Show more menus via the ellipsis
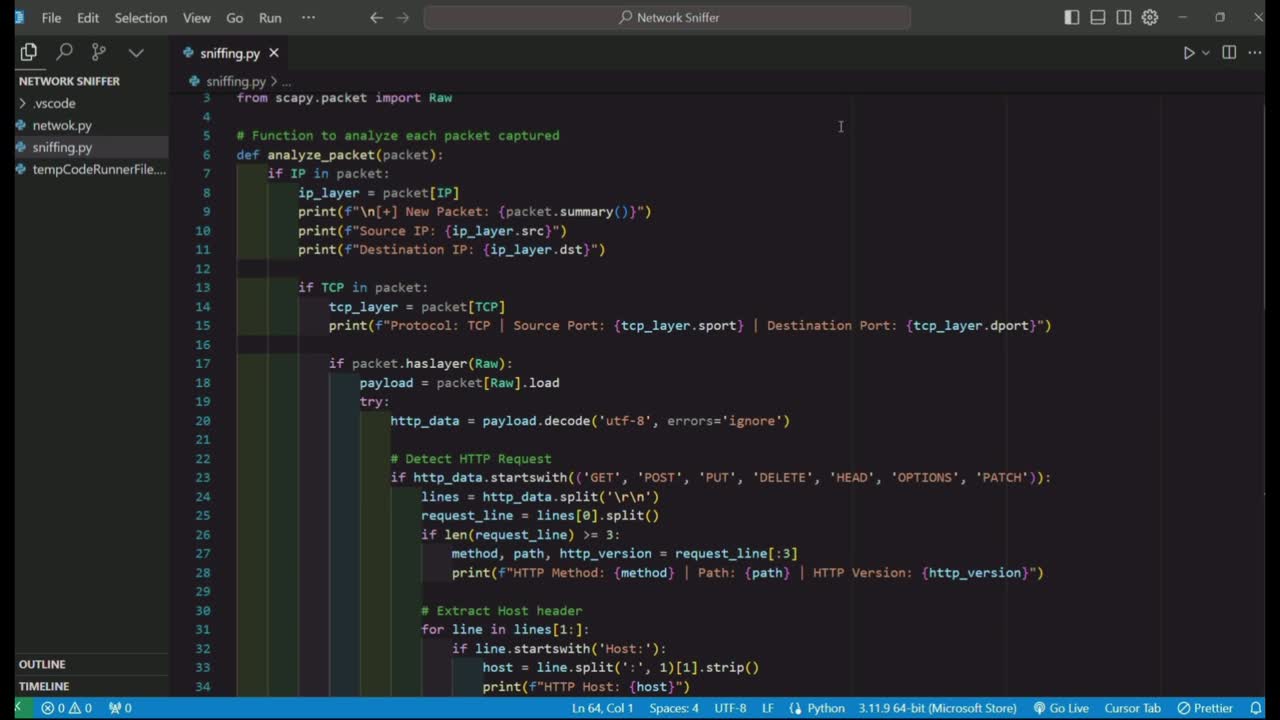The image size is (1280, 720). click(x=308, y=18)
